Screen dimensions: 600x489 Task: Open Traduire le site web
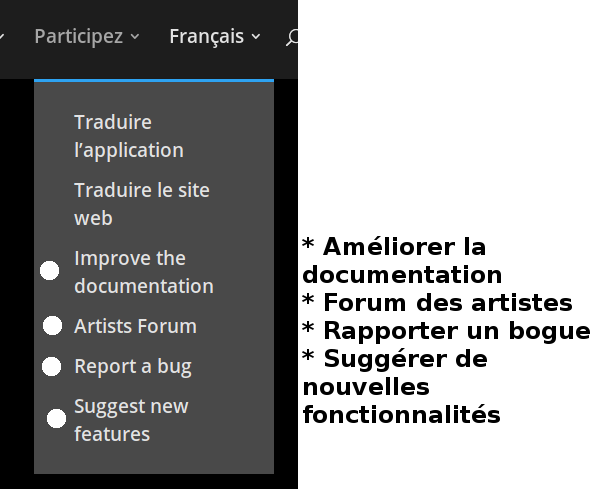[x=141, y=204]
